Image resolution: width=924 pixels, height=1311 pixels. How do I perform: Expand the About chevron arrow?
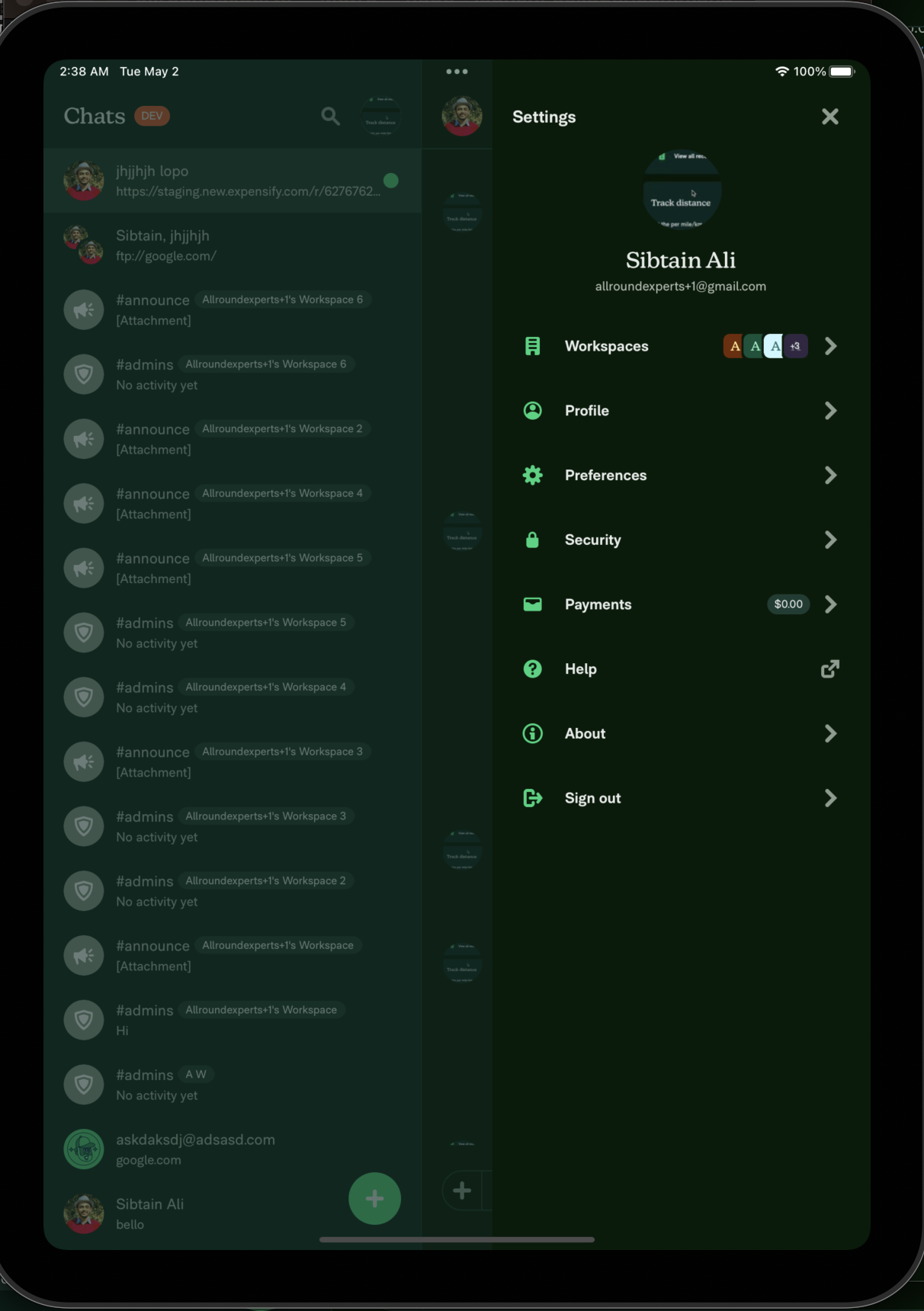tap(830, 733)
